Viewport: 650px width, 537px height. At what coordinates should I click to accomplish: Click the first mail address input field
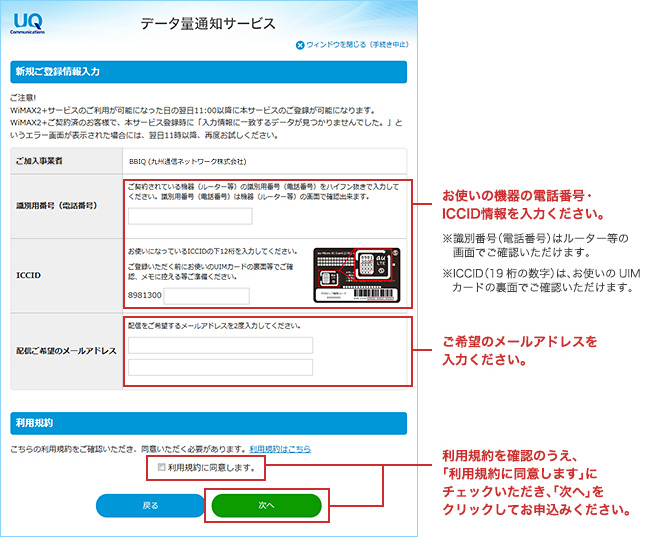pos(221,345)
